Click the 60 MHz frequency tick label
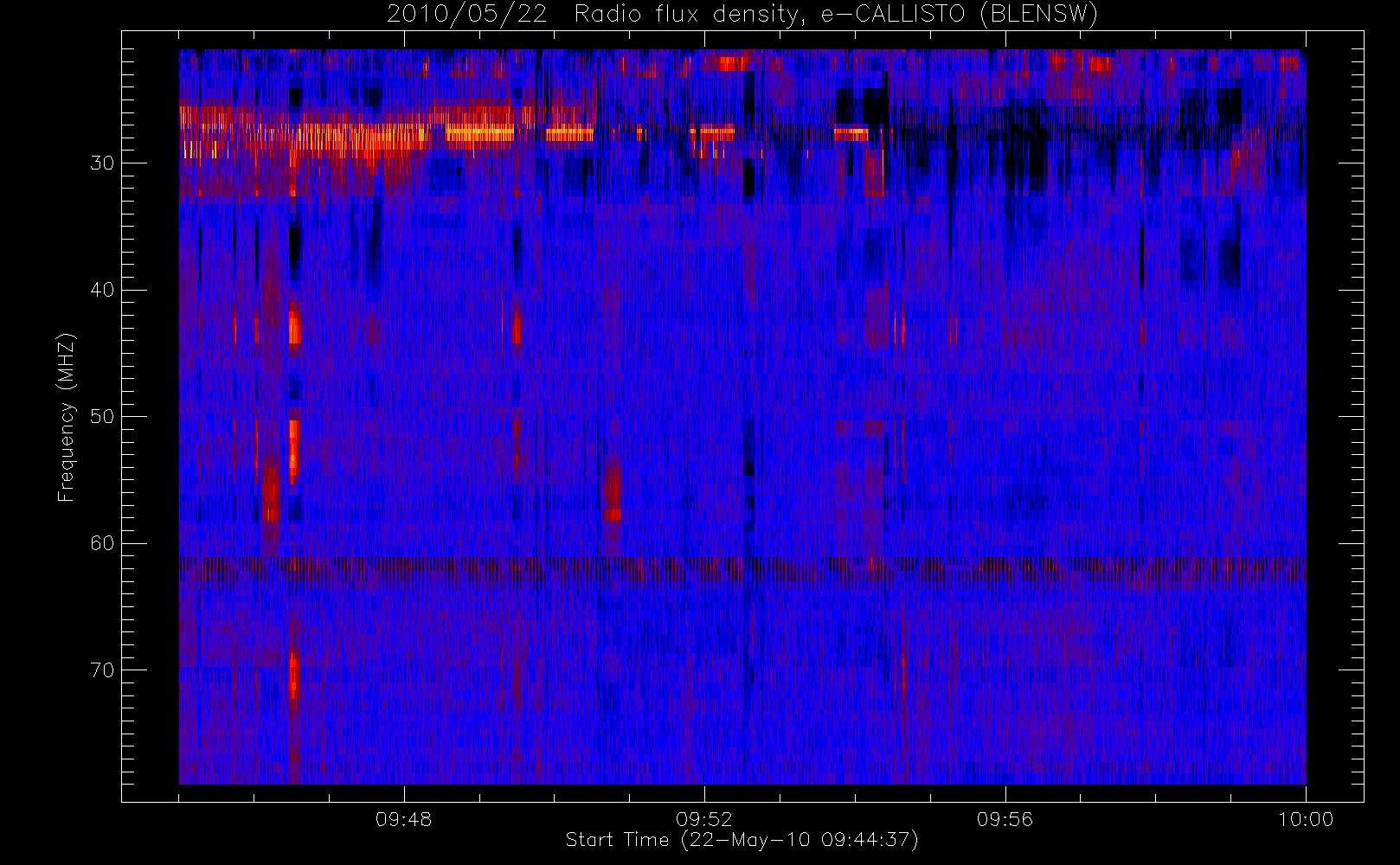Screen dimensions: 1400x865 102,543
